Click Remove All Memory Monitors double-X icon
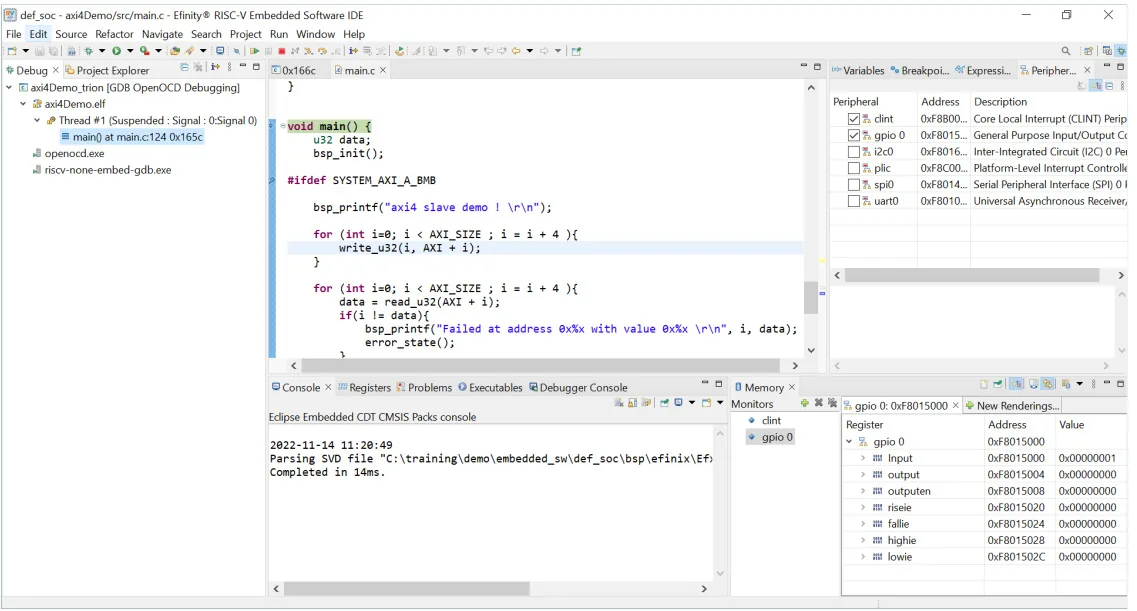The height and width of the screenshot is (611, 1137). click(832, 403)
